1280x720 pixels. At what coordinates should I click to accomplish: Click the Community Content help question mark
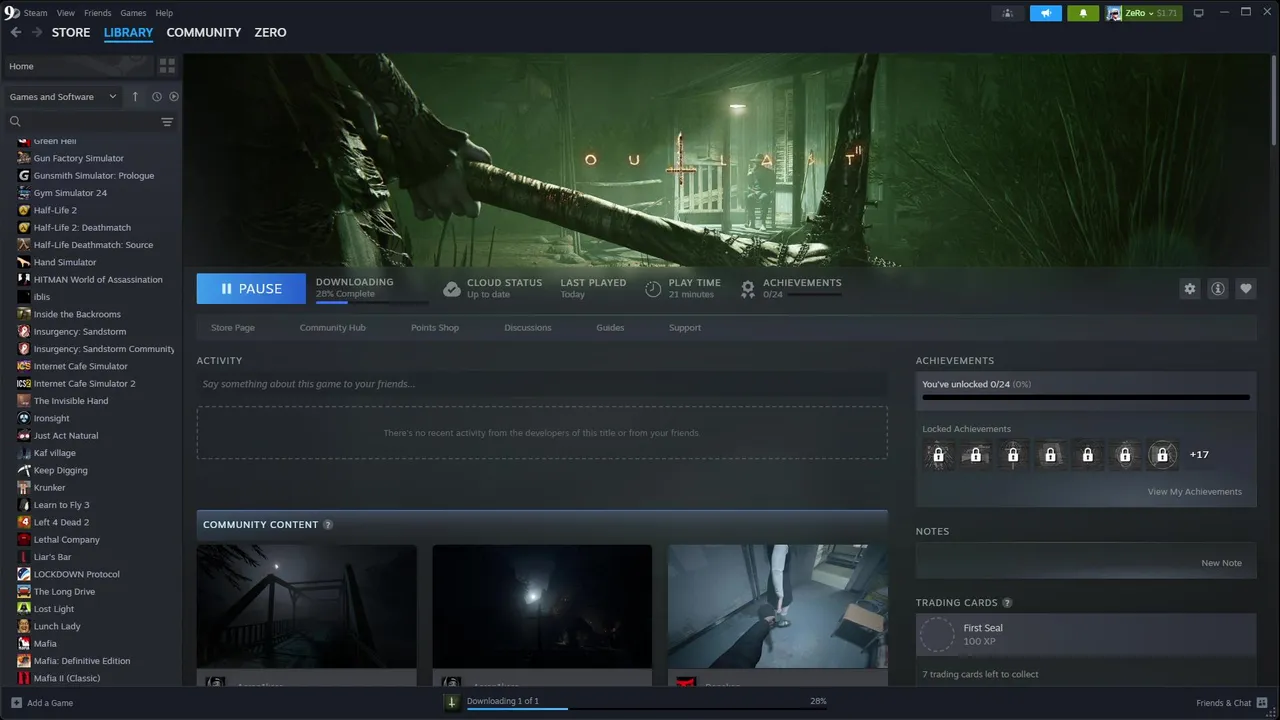click(x=328, y=525)
